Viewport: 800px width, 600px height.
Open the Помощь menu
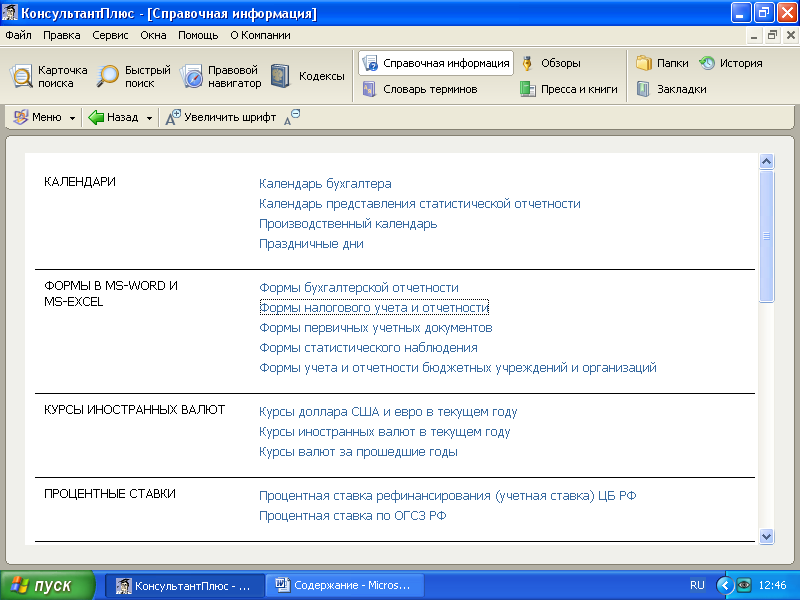click(x=198, y=35)
